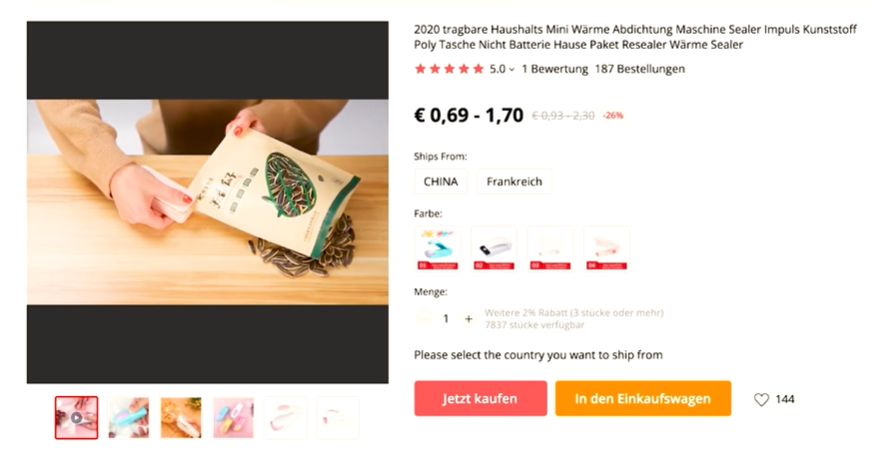Screen dimensions: 872x461
Task: Open the rating dropdown next to 5.0
Action: click(512, 70)
